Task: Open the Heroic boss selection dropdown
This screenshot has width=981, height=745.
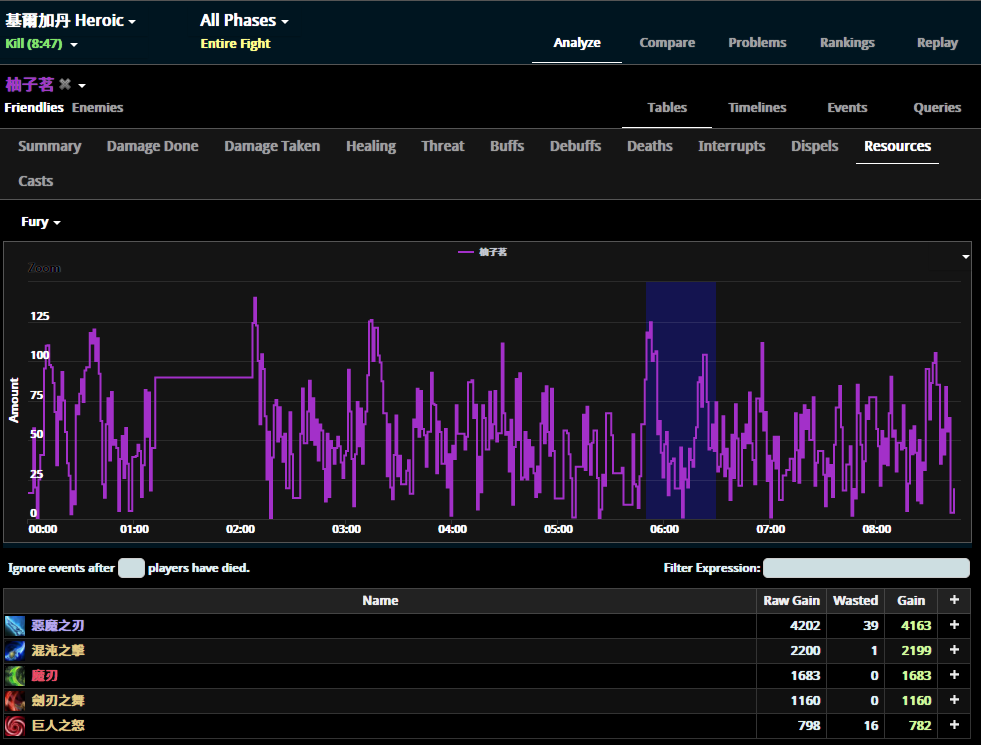Action: click(x=71, y=21)
